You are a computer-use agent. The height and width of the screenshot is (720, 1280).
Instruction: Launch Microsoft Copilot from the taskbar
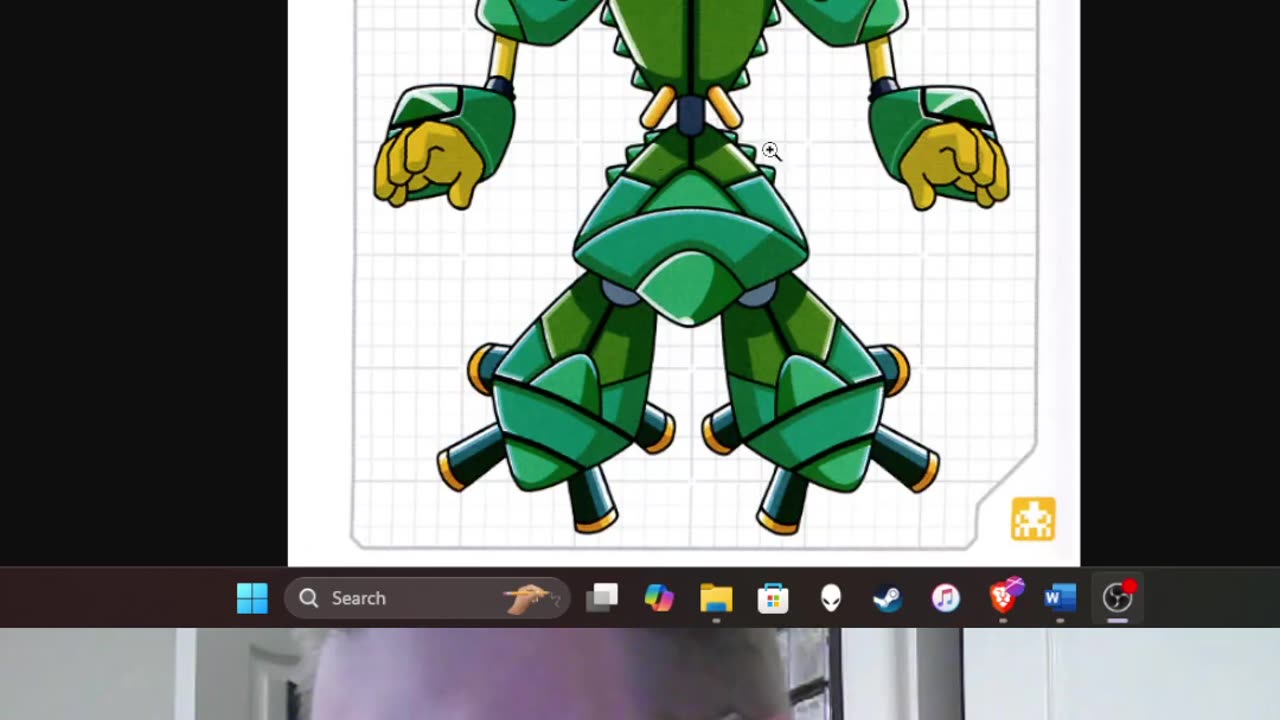[659, 598]
